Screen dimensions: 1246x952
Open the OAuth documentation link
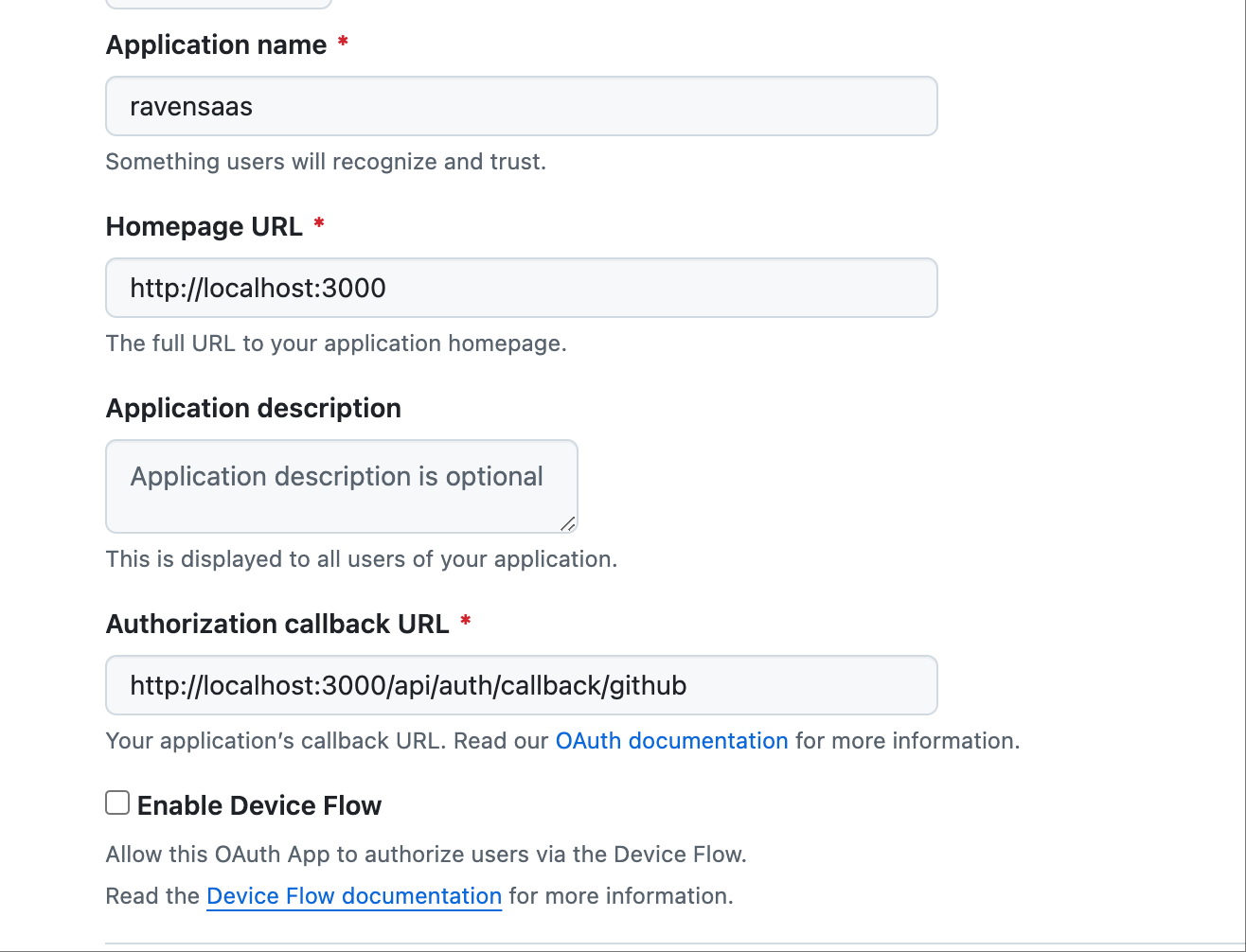tap(671, 741)
